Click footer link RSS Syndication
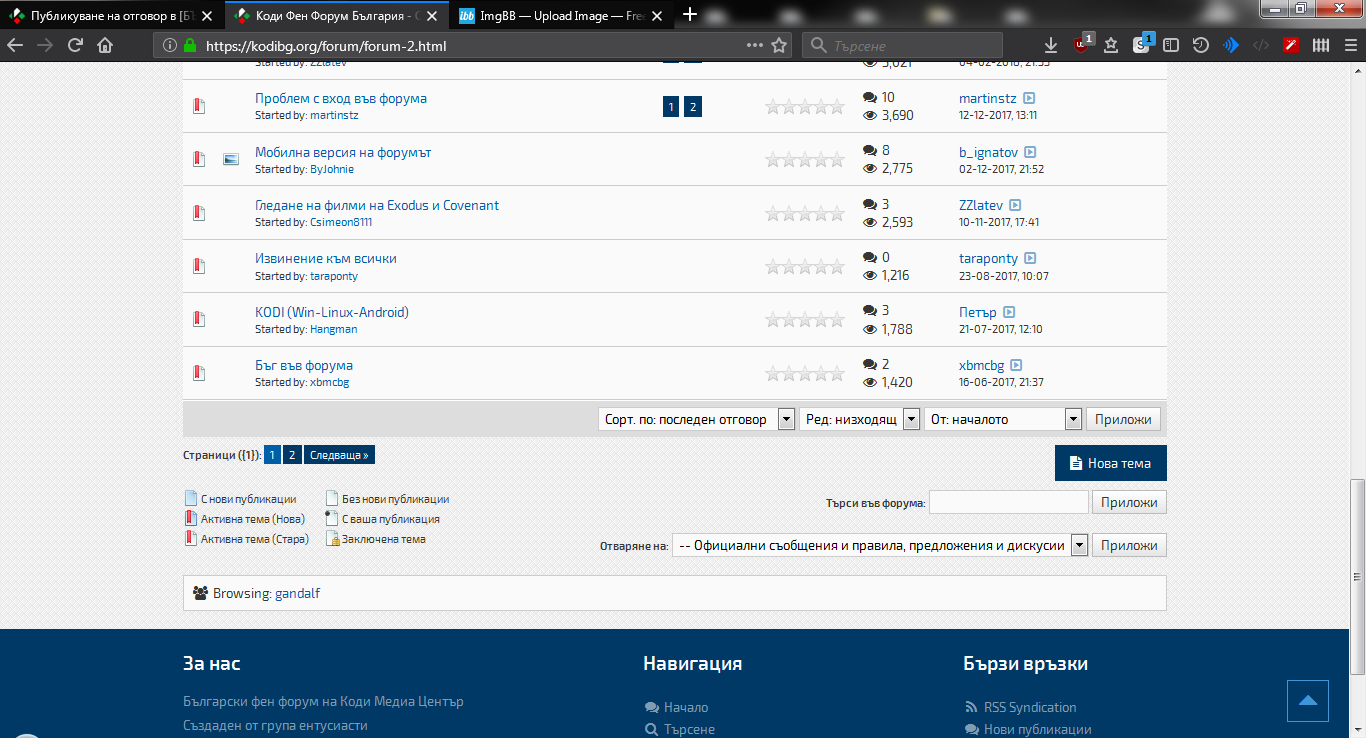1366x738 pixels. 1030,707
